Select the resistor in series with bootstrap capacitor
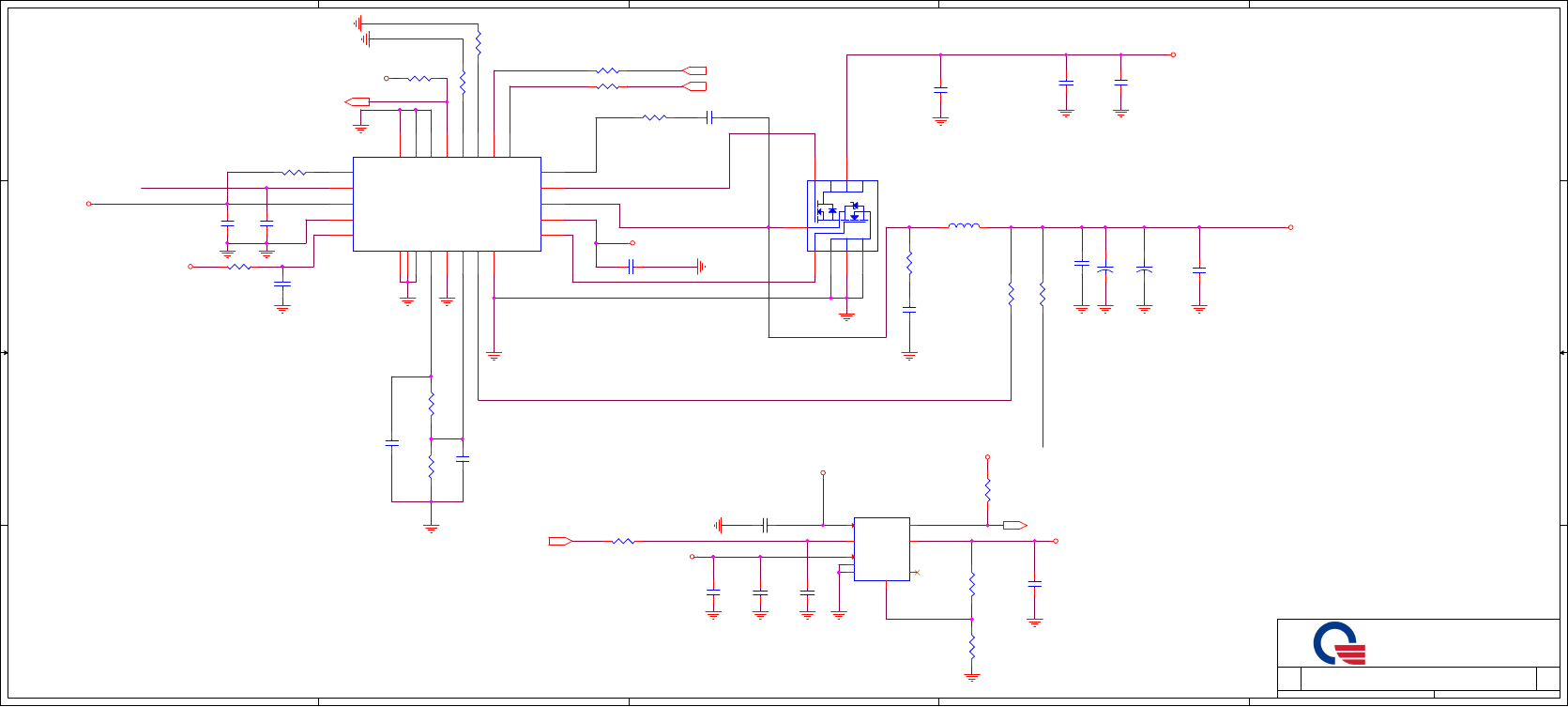Screen dimensions: 1568x707 pyautogui.click(x=654, y=117)
